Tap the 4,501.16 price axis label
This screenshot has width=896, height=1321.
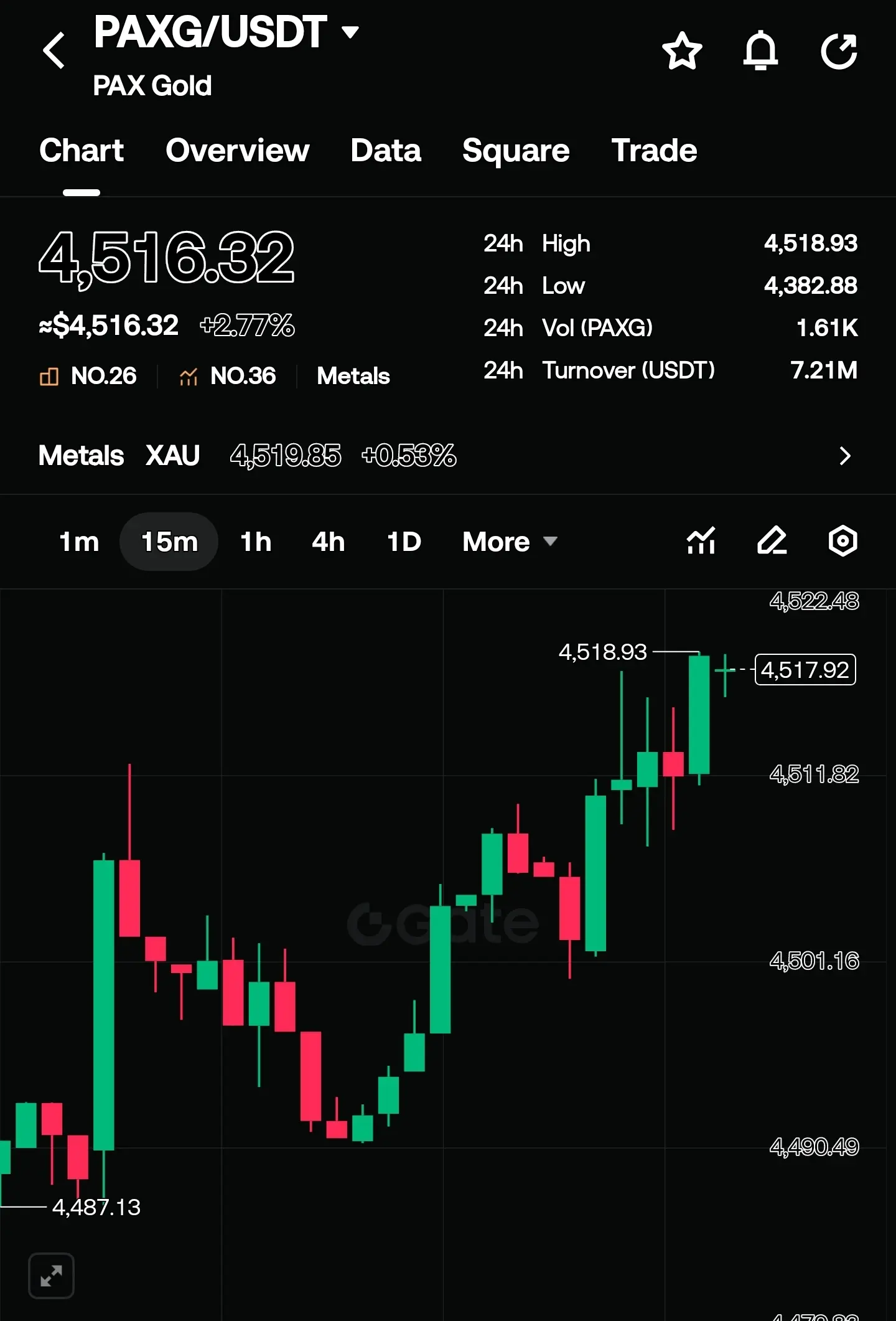tap(814, 961)
